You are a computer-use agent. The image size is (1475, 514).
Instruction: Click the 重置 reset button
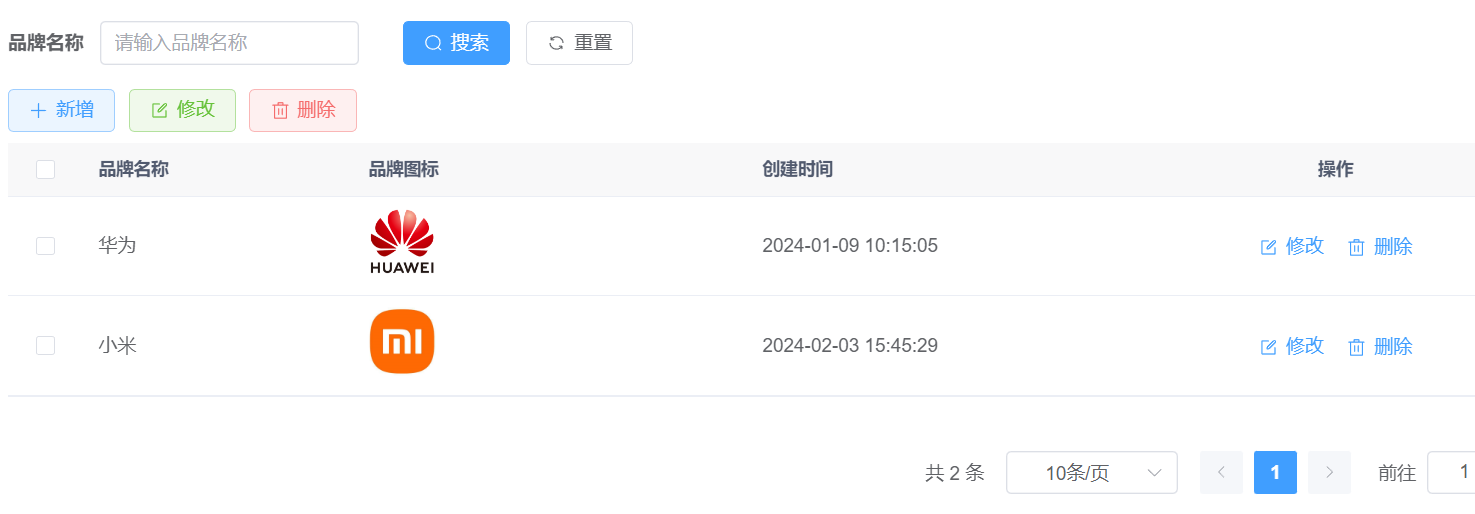point(579,43)
